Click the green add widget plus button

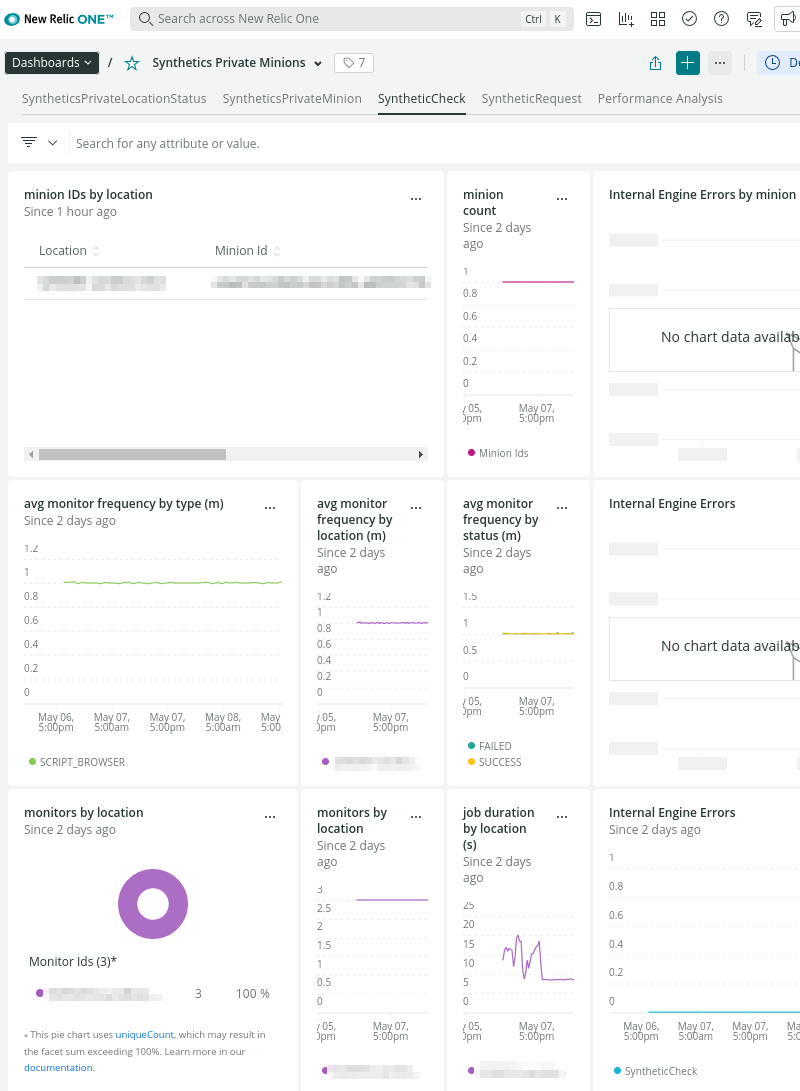(x=687, y=63)
